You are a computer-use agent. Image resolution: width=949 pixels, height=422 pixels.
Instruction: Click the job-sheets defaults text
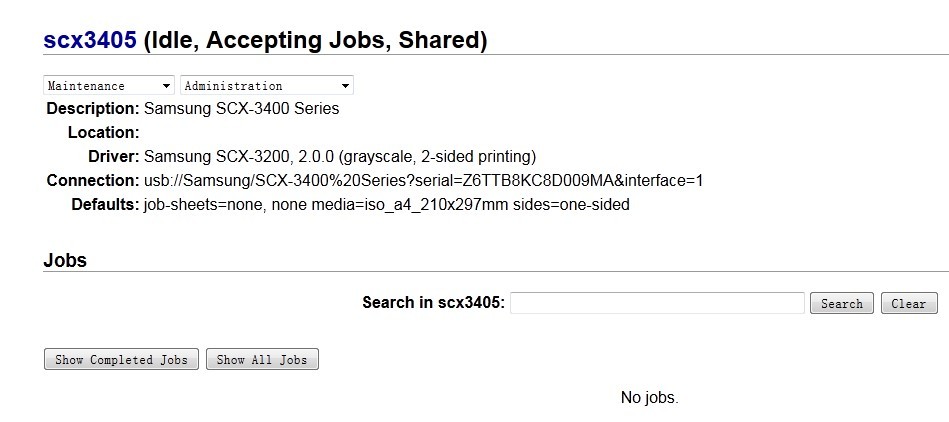[386, 205]
